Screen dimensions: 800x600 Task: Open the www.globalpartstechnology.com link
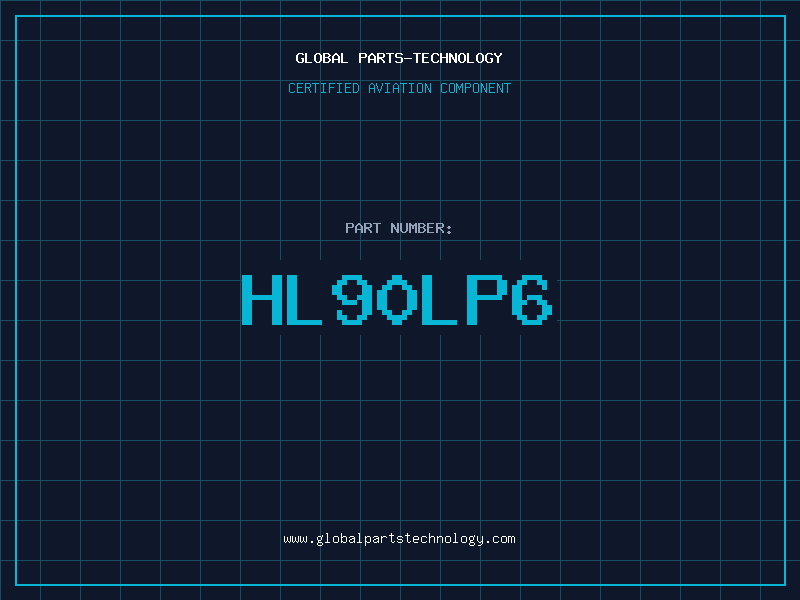399,539
